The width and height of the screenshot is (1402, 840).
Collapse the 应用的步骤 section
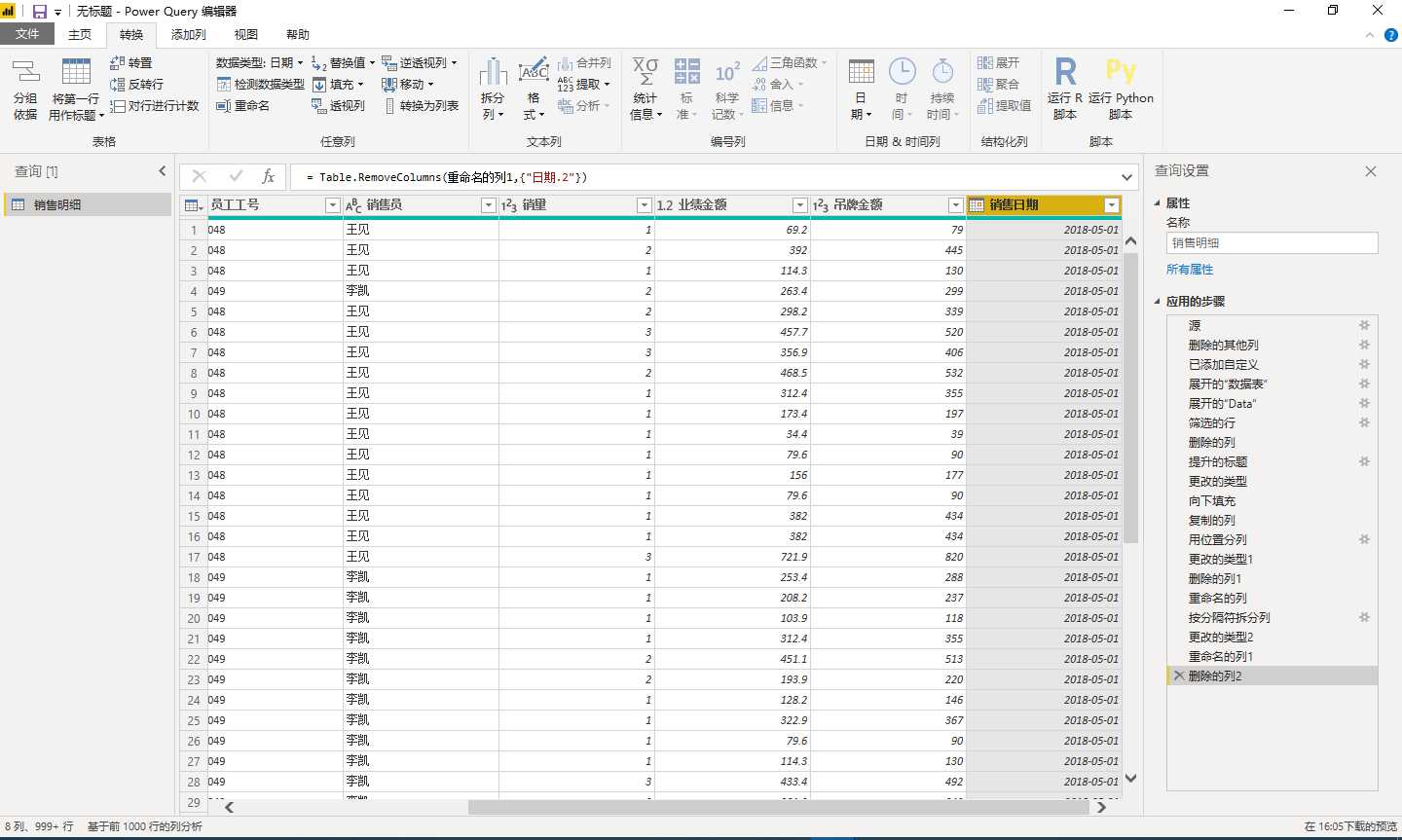tap(1158, 302)
